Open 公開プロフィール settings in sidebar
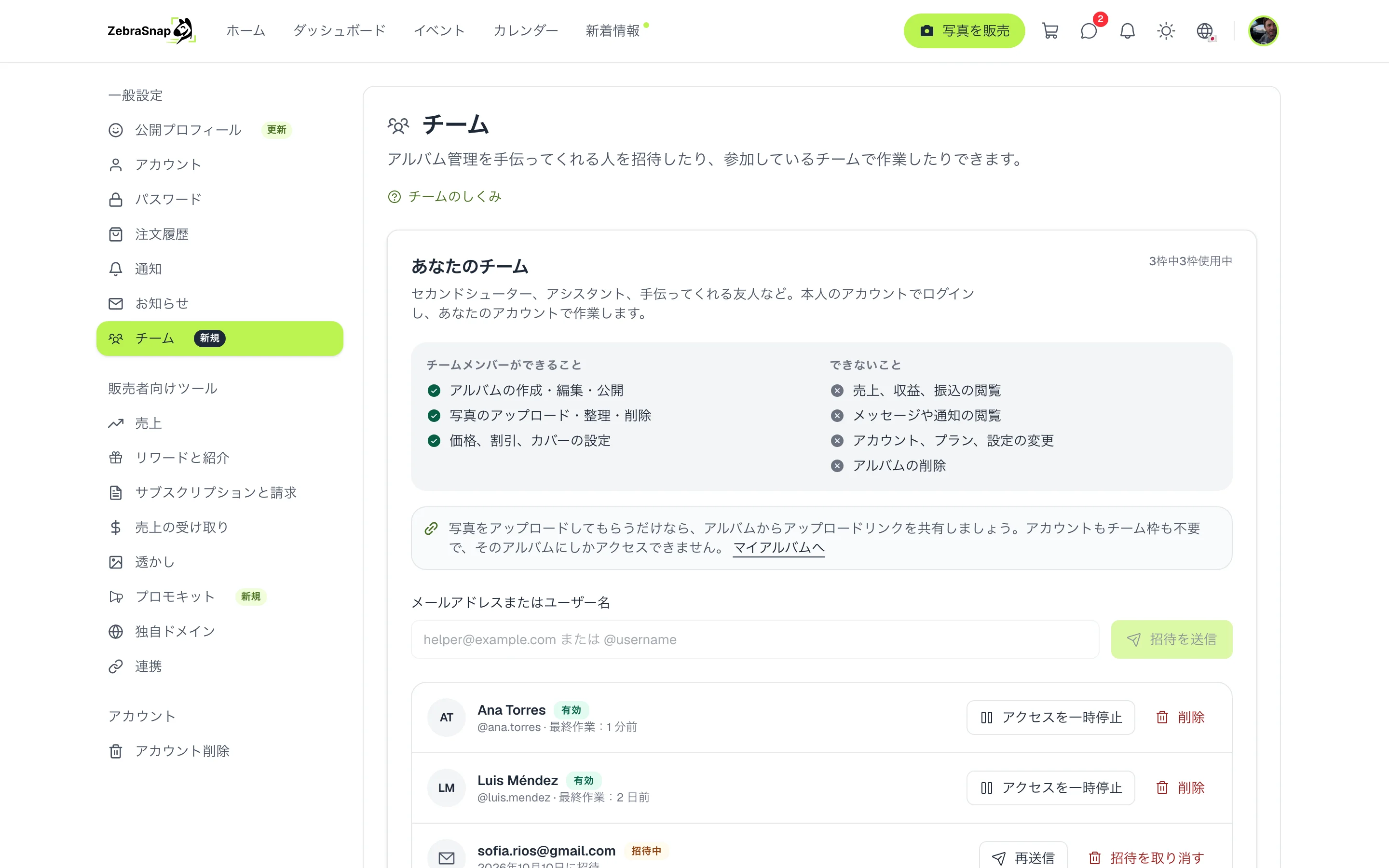1389x868 pixels. coord(220,130)
